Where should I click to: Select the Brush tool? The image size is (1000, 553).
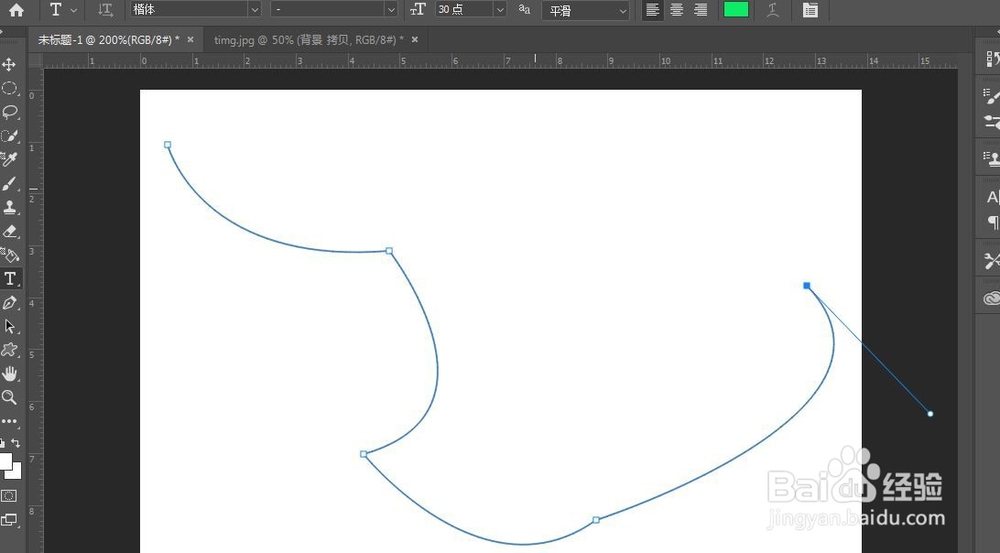tap(10, 184)
